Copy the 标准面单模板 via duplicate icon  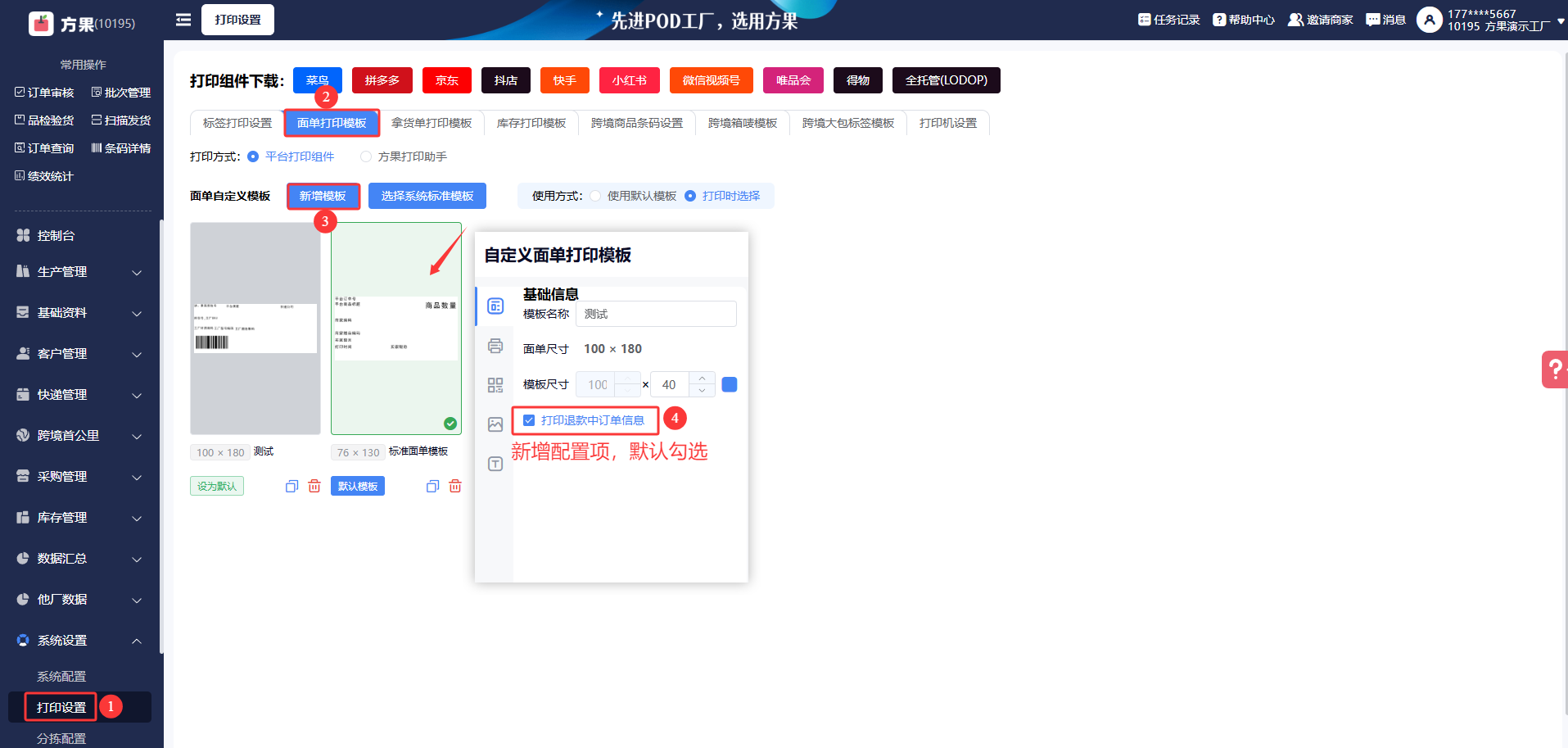coord(432,487)
